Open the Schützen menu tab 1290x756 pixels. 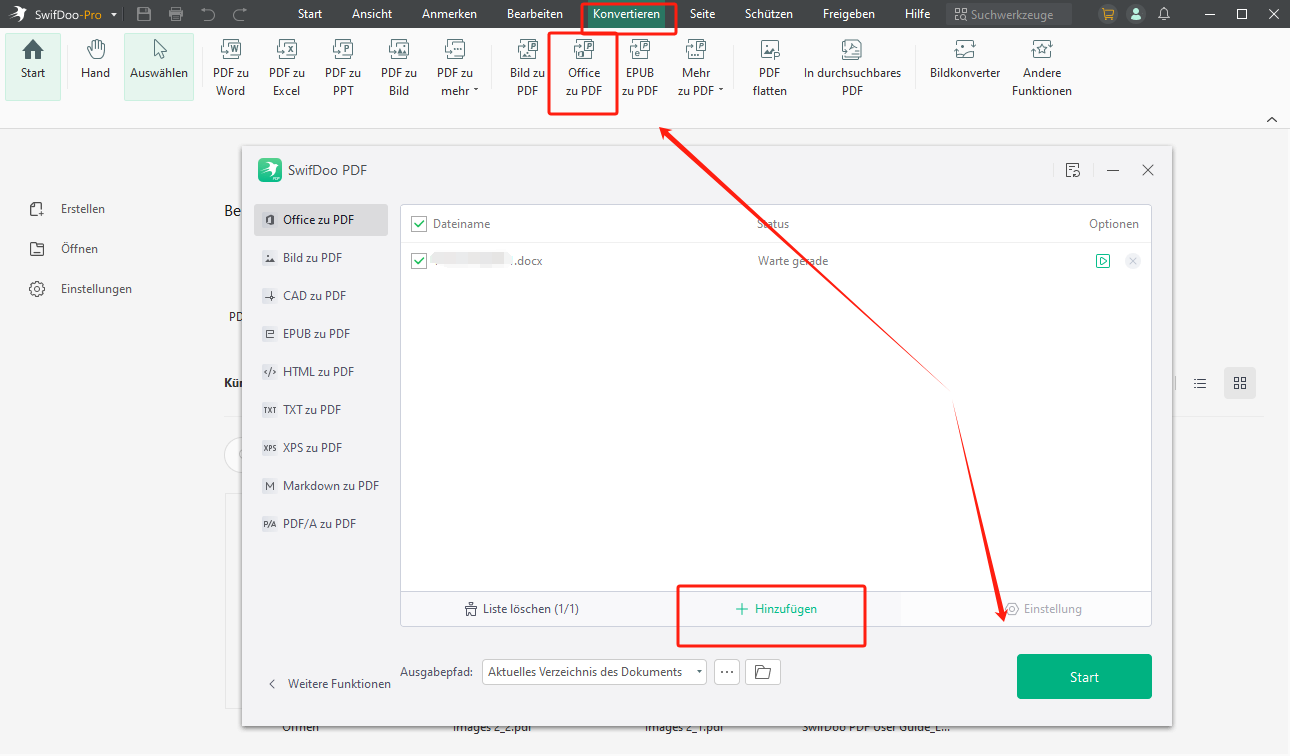pos(769,14)
